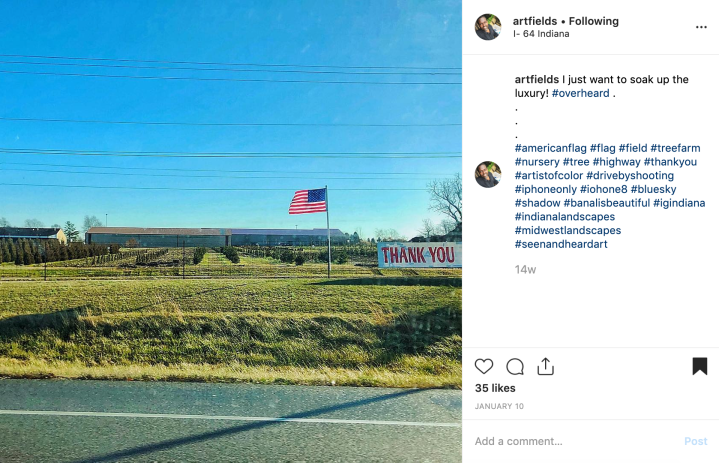This screenshot has height=463, width=719.
Task: Open the I- 64 Indiana location
Action: click(x=541, y=34)
